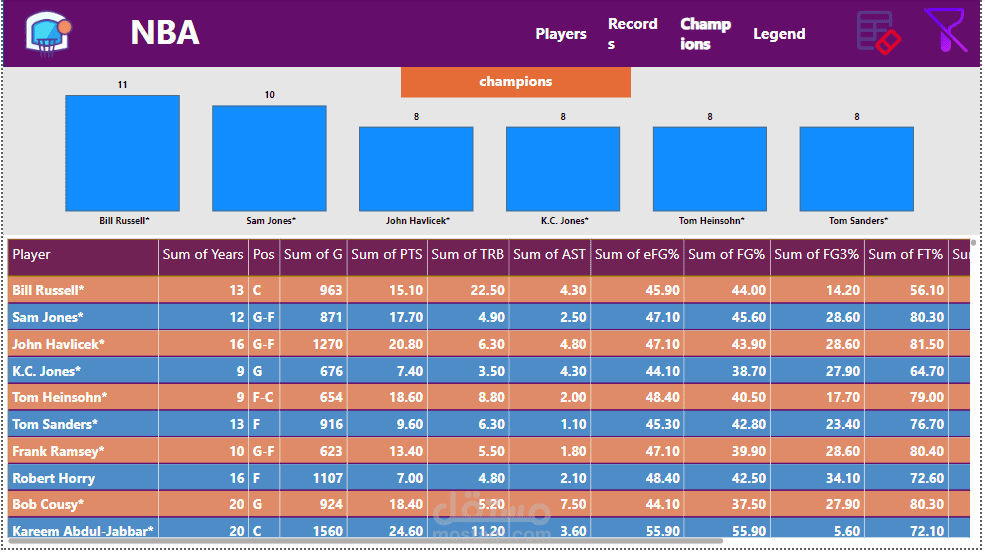This screenshot has height=556, width=985.
Task: Open the Champions page
Action: point(705,34)
